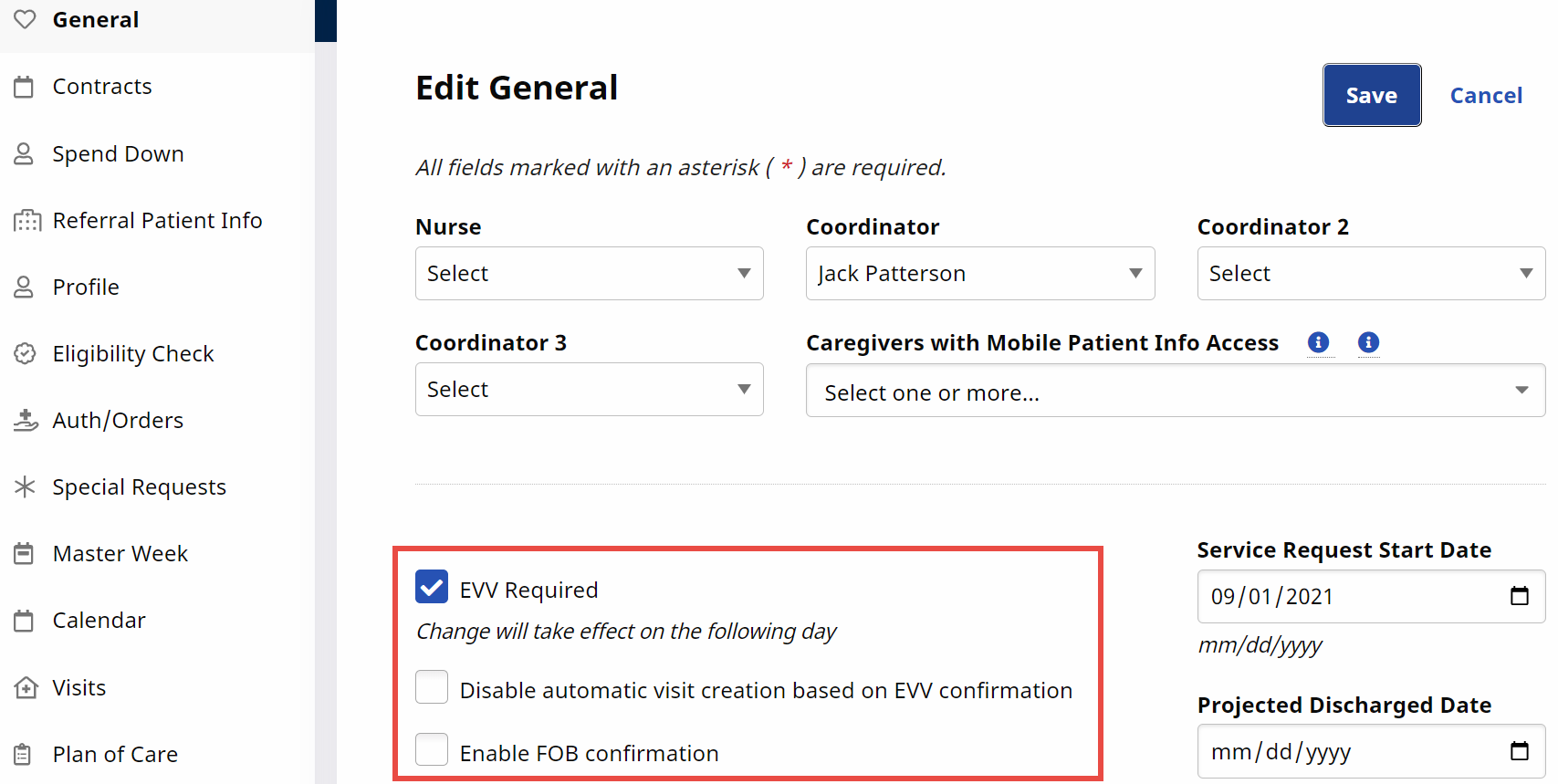Click the Auth/Orders sidebar icon

(26, 420)
